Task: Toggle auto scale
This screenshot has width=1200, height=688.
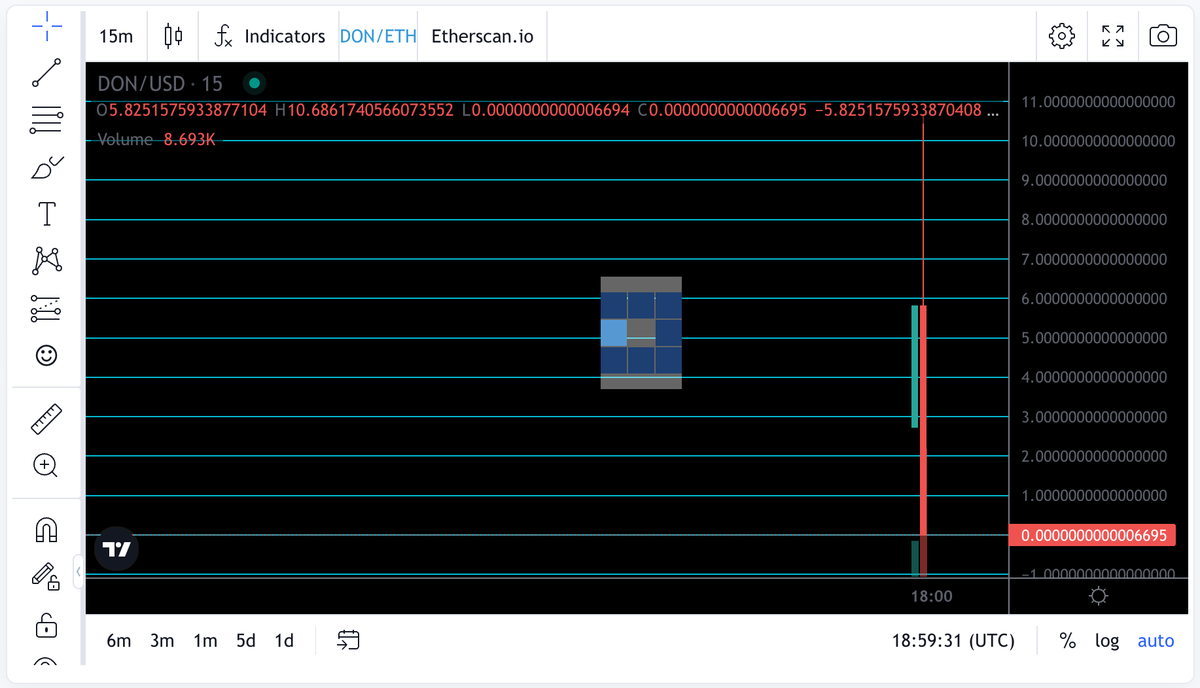Action: pos(1156,641)
